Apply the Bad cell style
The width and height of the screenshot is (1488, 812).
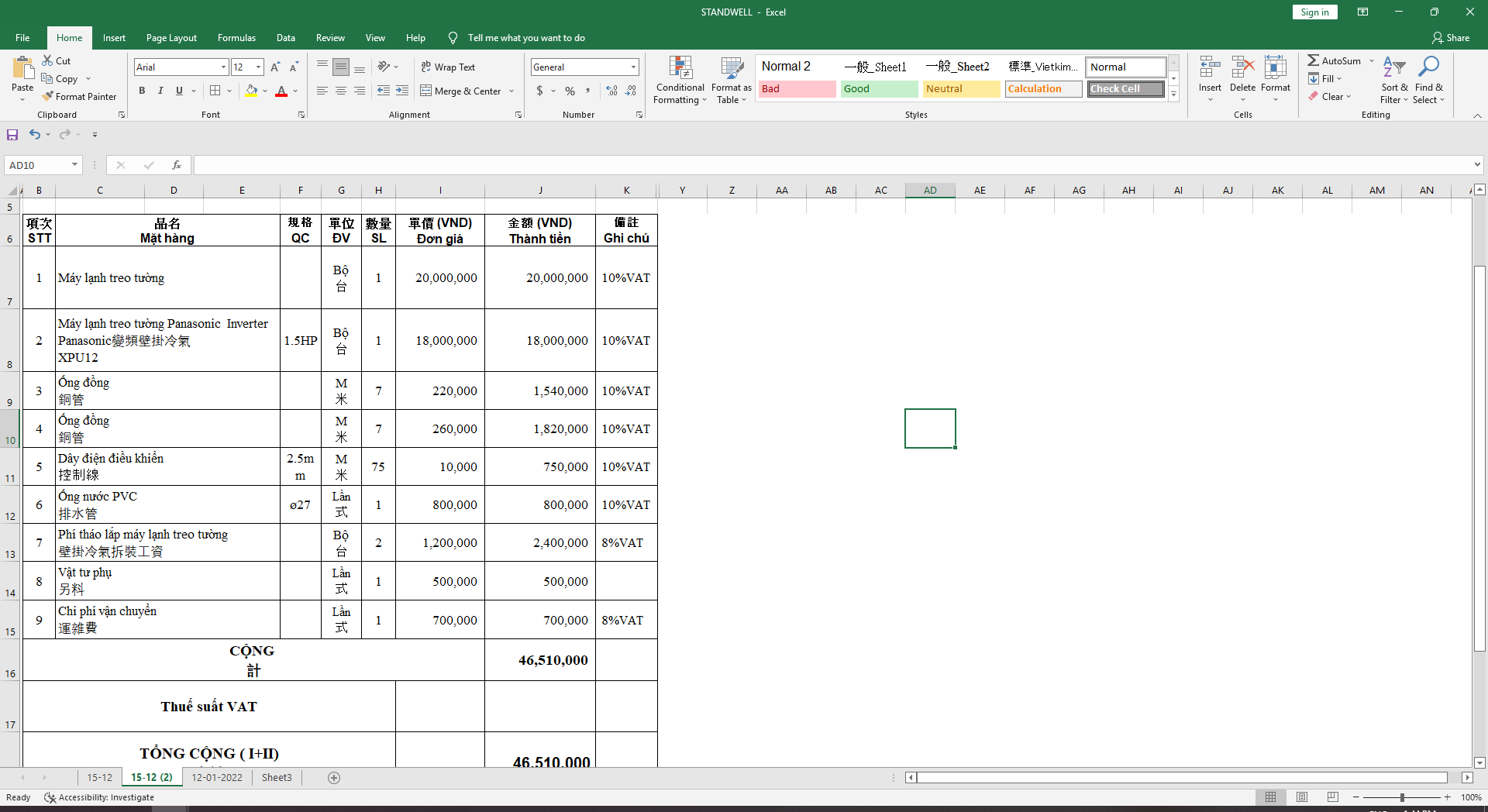click(797, 89)
